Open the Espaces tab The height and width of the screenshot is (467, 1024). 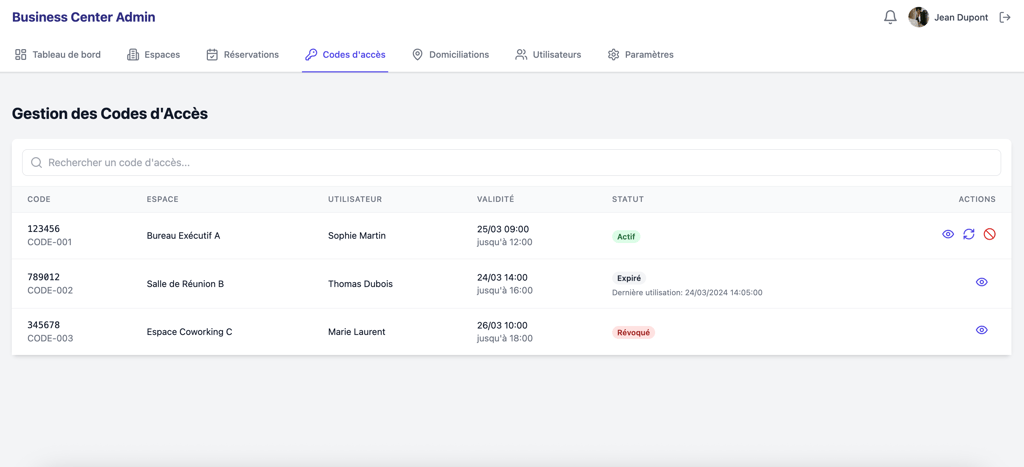click(153, 55)
